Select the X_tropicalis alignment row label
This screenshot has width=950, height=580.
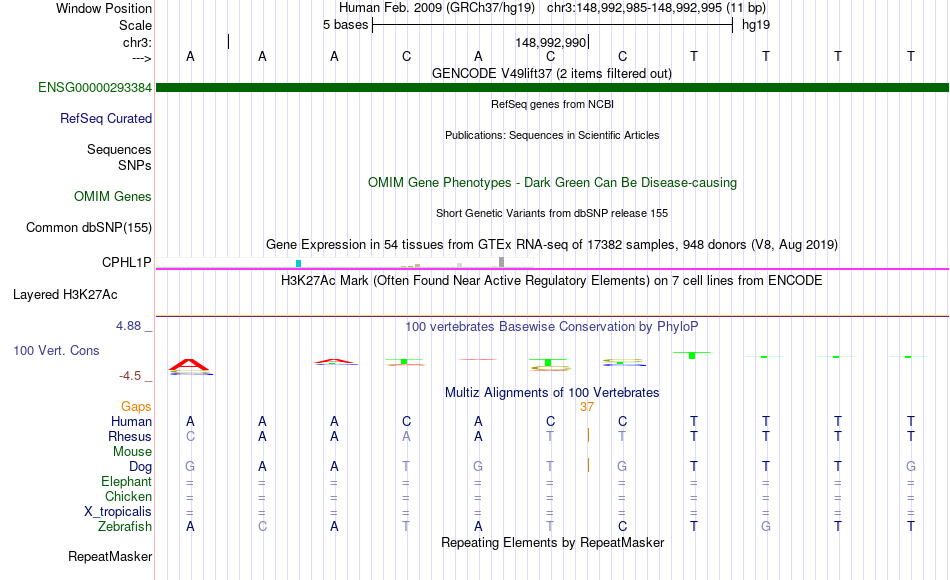pyautogui.click(x=118, y=512)
